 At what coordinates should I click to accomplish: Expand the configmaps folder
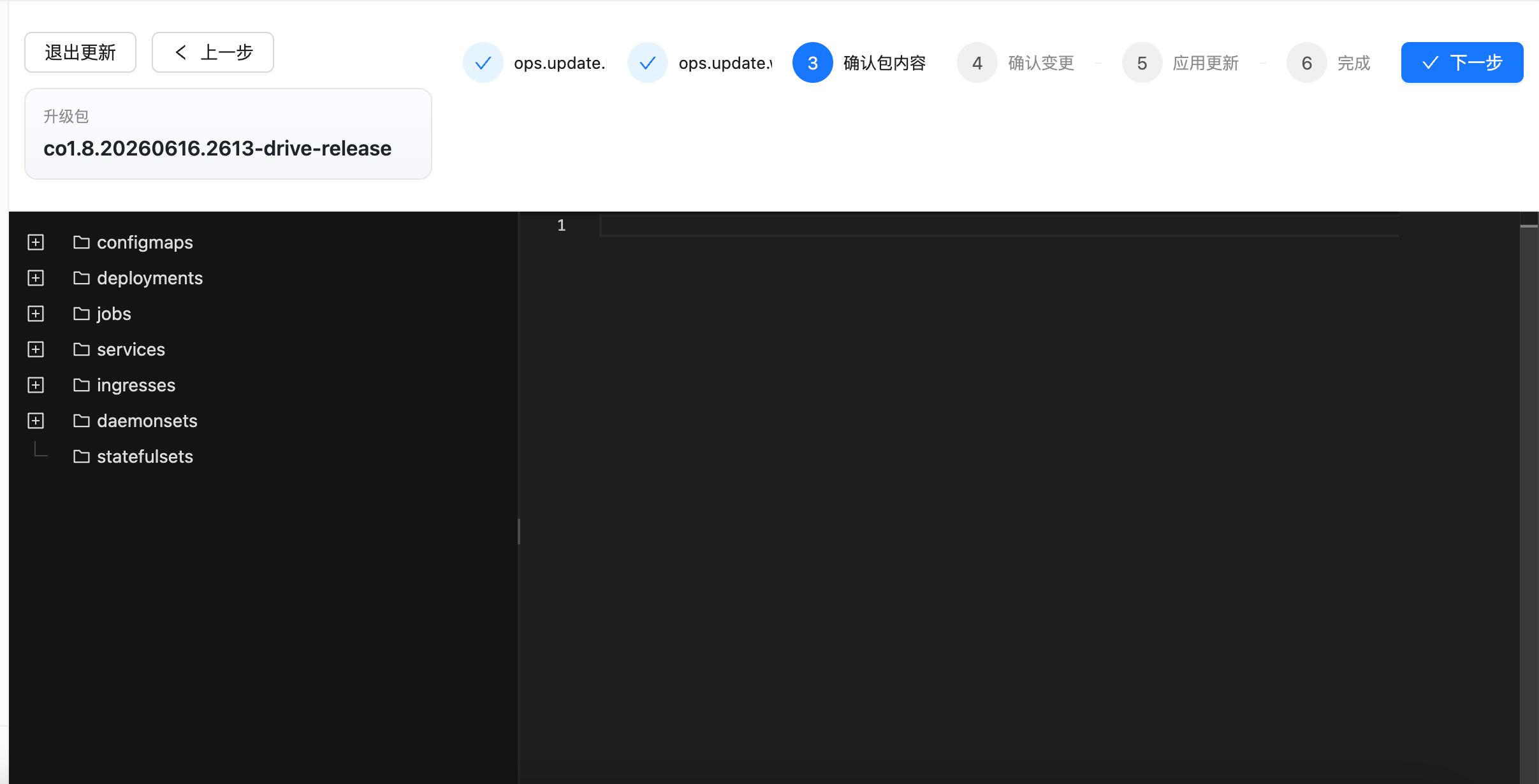coord(36,242)
